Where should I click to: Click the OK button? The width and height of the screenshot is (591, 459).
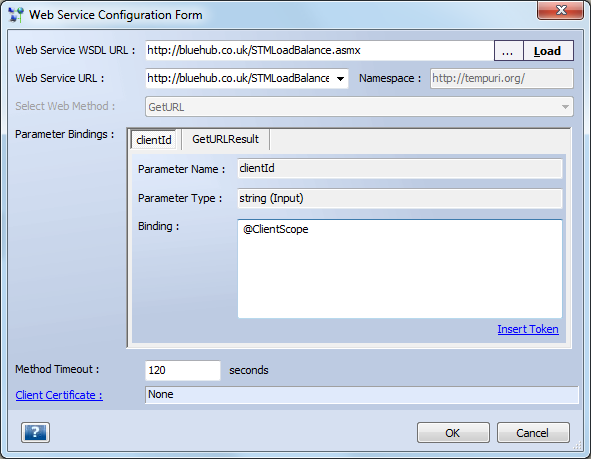coord(453,433)
